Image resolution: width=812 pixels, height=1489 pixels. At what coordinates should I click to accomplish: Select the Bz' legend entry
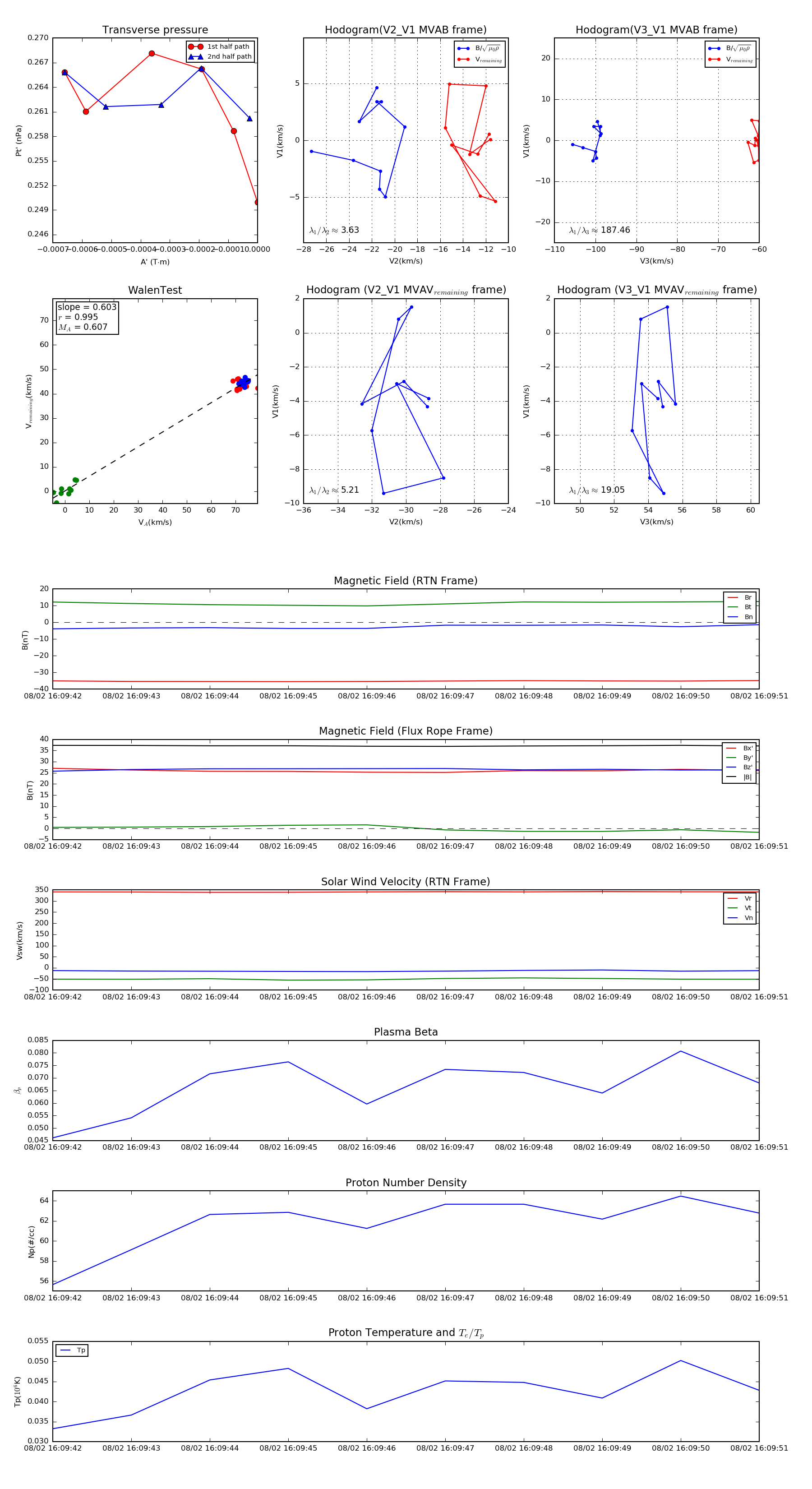click(x=739, y=767)
